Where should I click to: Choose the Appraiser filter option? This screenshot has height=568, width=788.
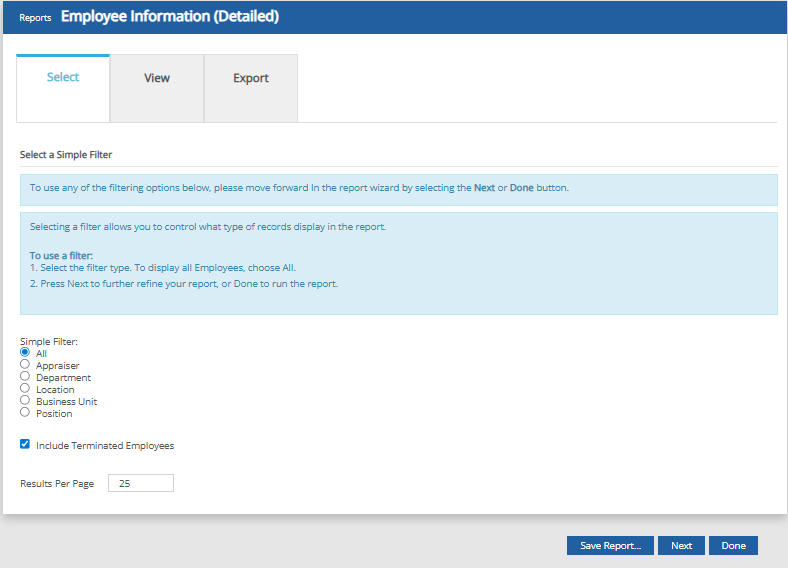click(25, 365)
